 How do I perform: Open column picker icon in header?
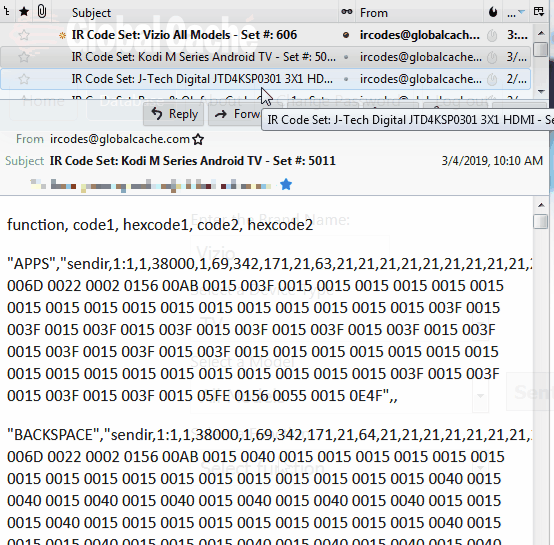click(x=539, y=12)
